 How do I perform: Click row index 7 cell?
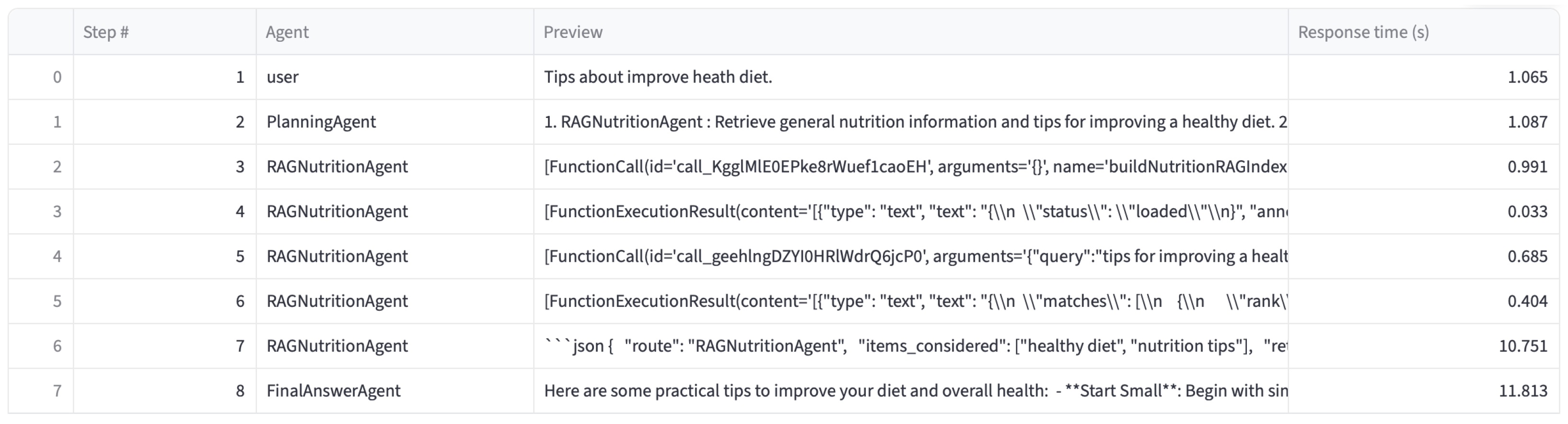pyautogui.click(x=57, y=390)
